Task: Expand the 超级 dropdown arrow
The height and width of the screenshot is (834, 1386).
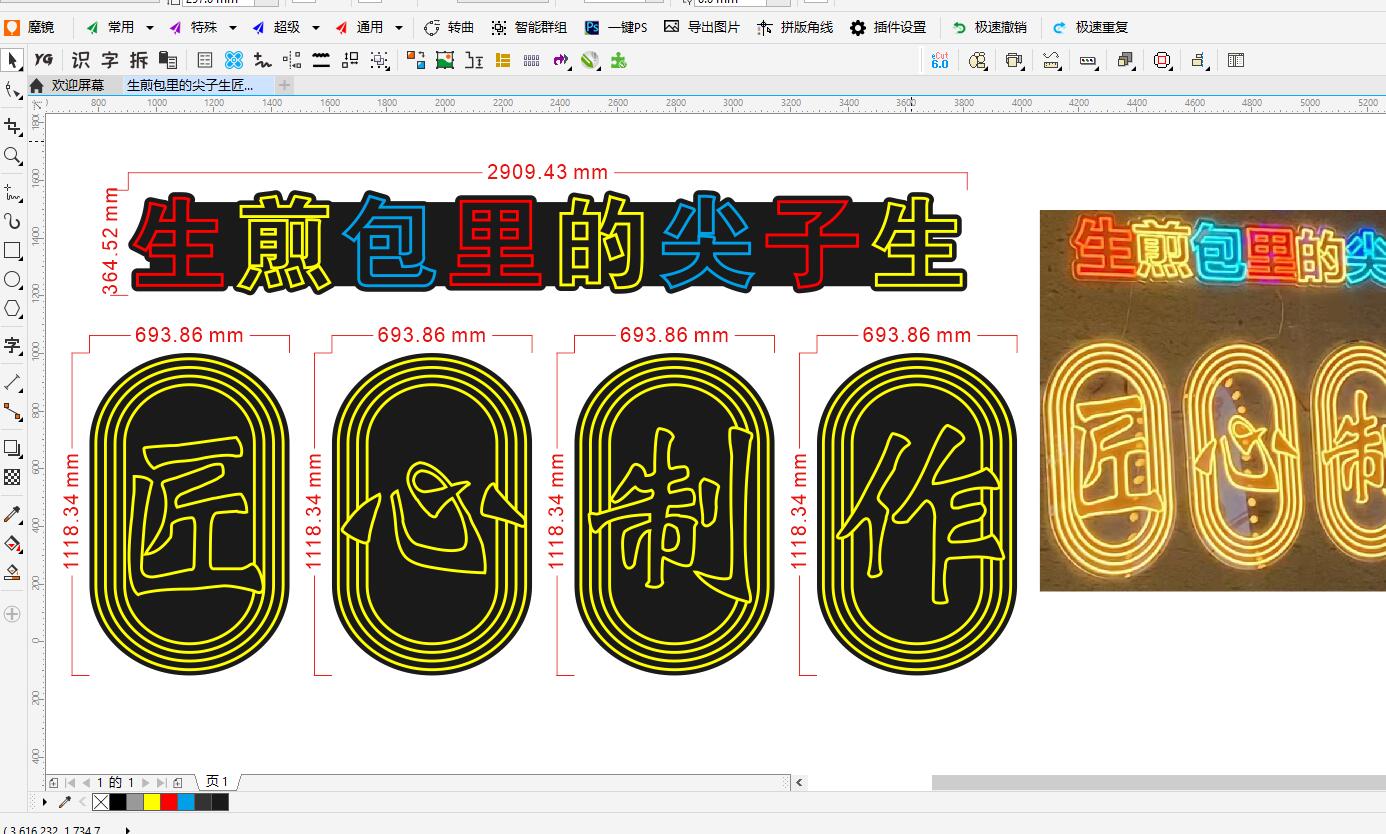Action: pyautogui.click(x=316, y=28)
